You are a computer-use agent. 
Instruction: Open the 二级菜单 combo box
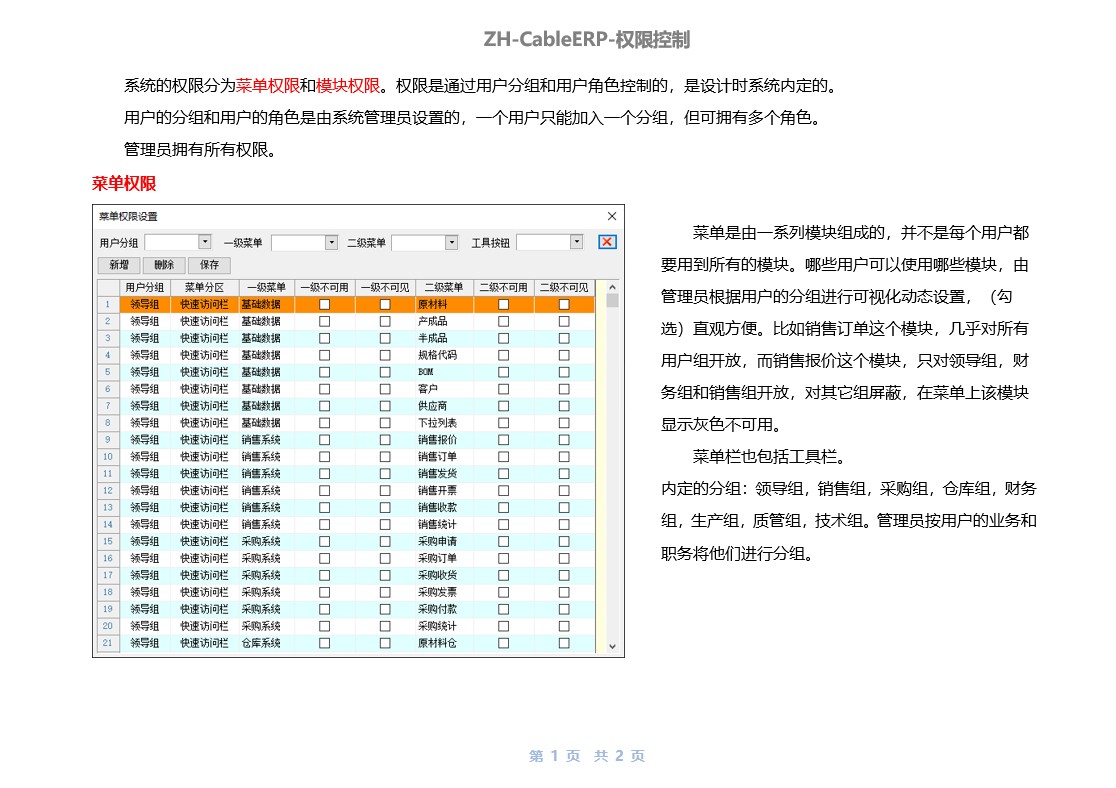pyautogui.click(x=451, y=242)
